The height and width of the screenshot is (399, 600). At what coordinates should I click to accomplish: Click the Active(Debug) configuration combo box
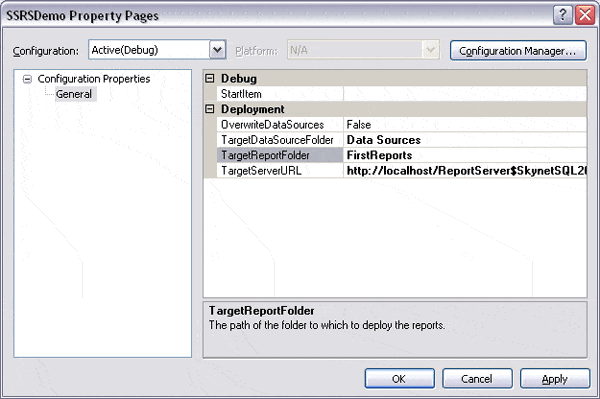(157, 50)
